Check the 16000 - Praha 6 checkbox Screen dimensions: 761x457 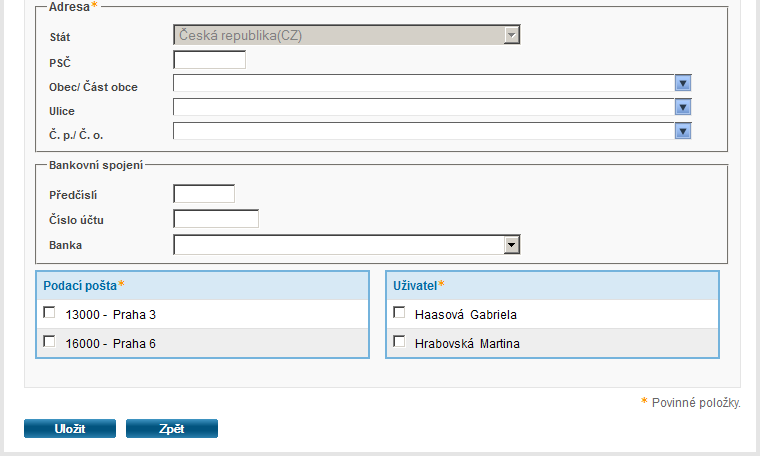(50, 342)
